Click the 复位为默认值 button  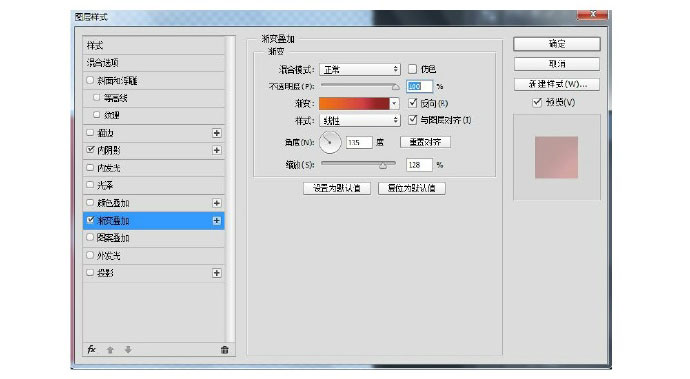tap(412, 188)
